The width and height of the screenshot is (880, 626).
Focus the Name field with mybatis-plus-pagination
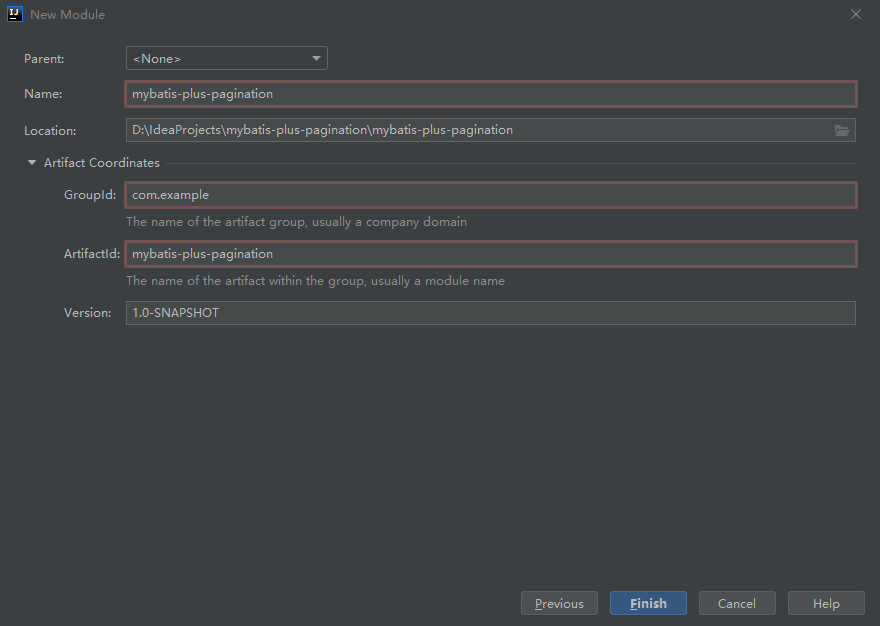[x=491, y=94]
